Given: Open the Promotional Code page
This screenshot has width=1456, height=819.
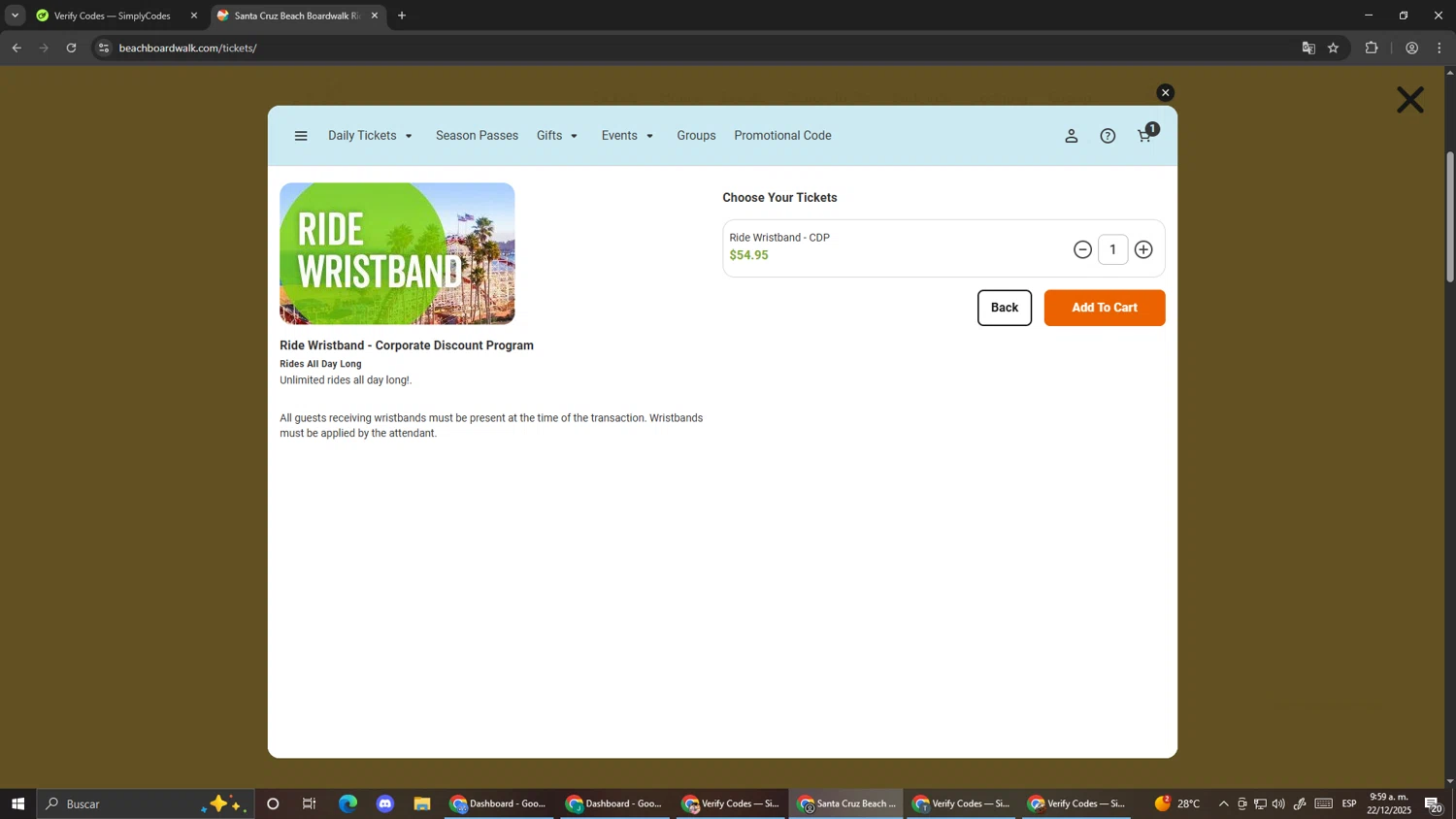Looking at the screenshot, I should tap(782, 136).
